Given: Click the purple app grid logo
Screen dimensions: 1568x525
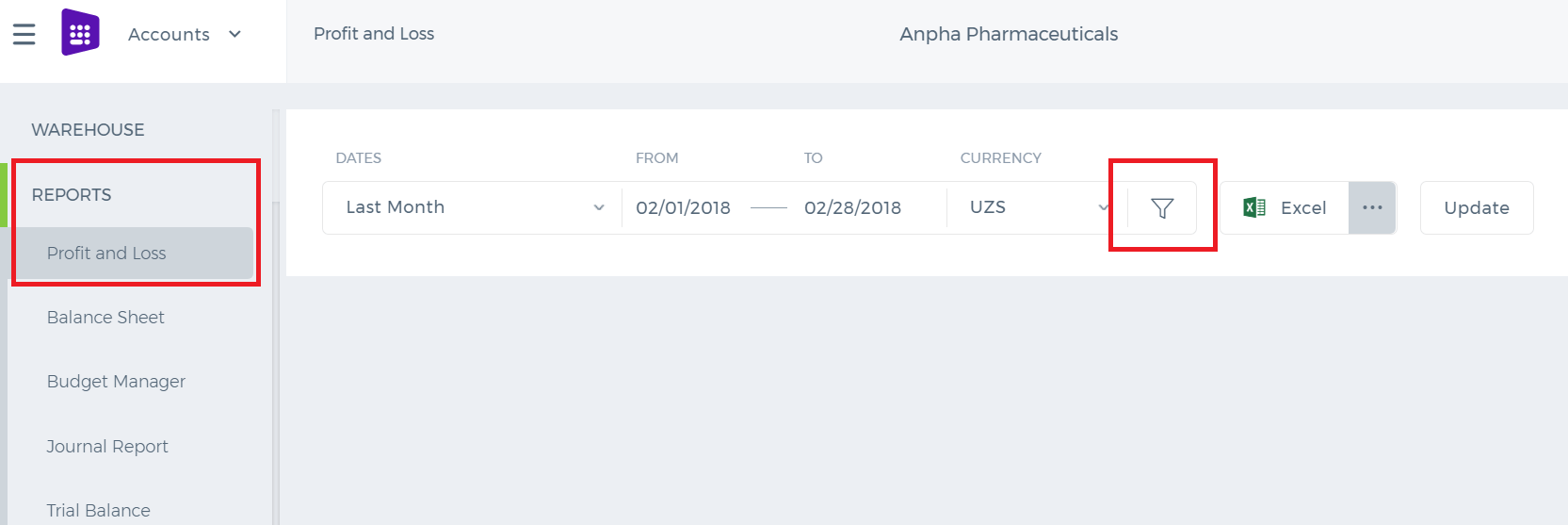Looking at the screenshot, I should tap(80, 33).
